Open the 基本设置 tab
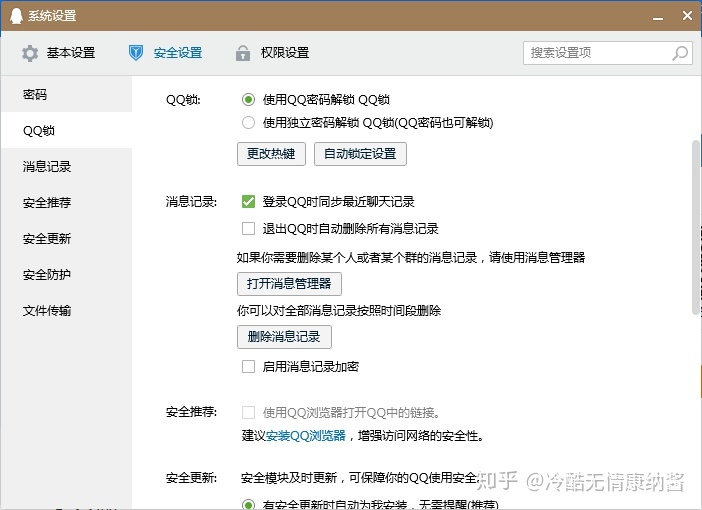This screenshot has height=510, width=702. tap(58, 53)
